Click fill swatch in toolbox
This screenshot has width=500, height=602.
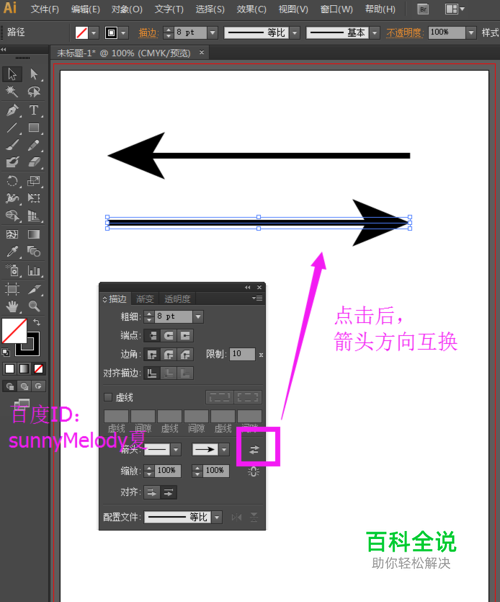click(14, 331)
